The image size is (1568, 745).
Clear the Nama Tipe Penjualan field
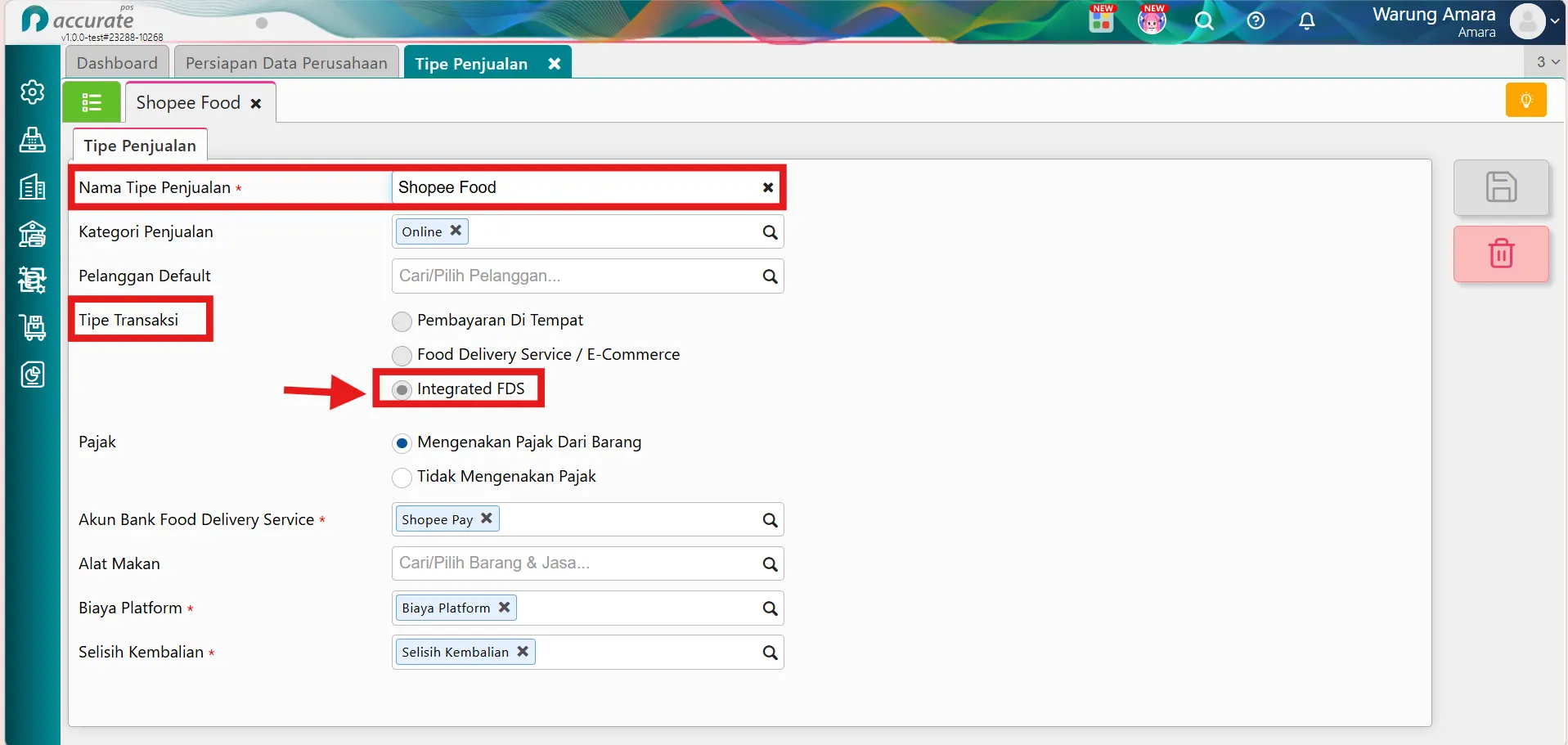click(x=768, y=187)
